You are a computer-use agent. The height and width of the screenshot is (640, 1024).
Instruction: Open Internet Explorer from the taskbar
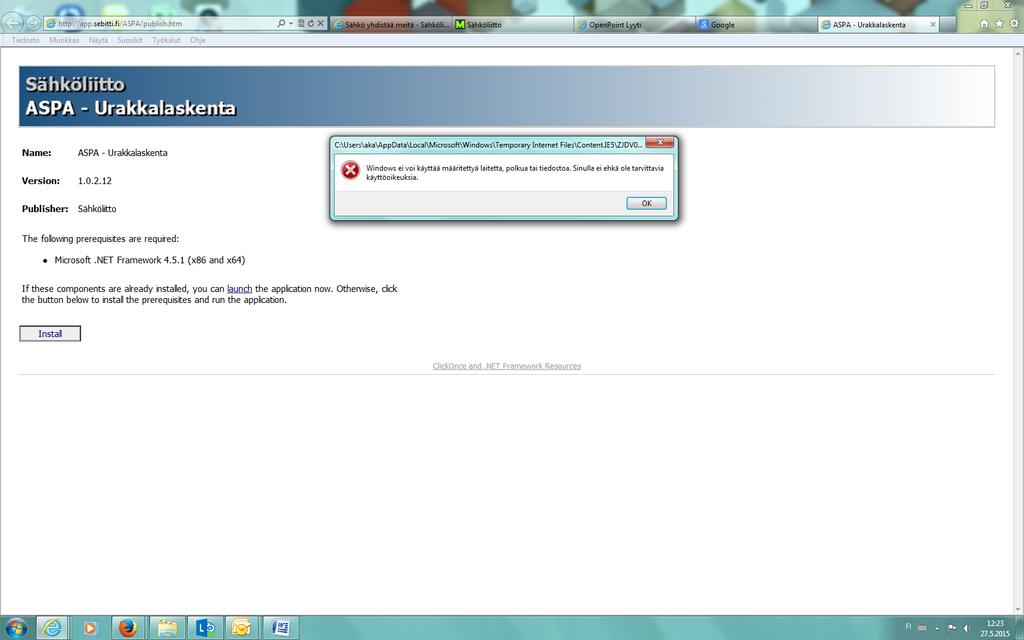(x=52, y=628)
